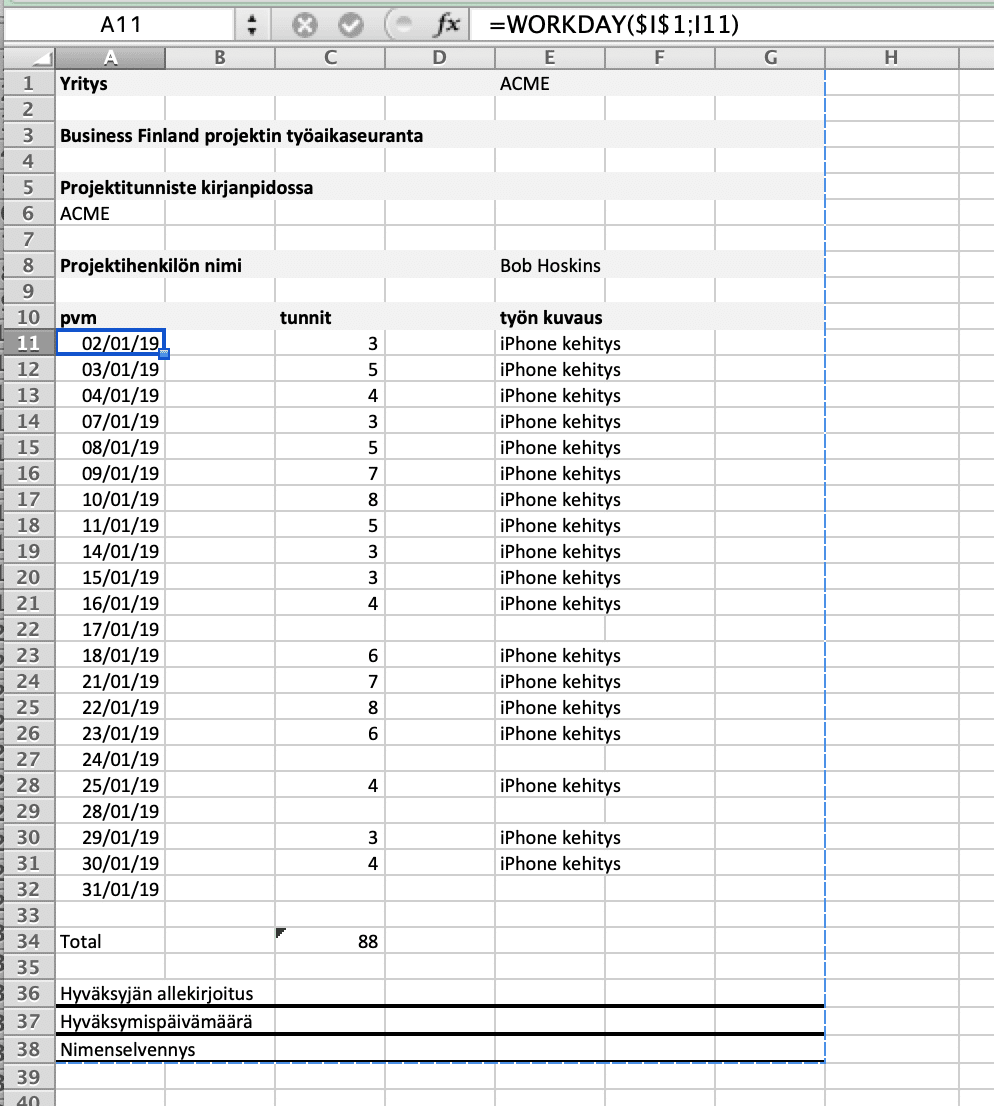
Task: Select hours value 4 for 04/01/19
Action: [x=330, y=396]
